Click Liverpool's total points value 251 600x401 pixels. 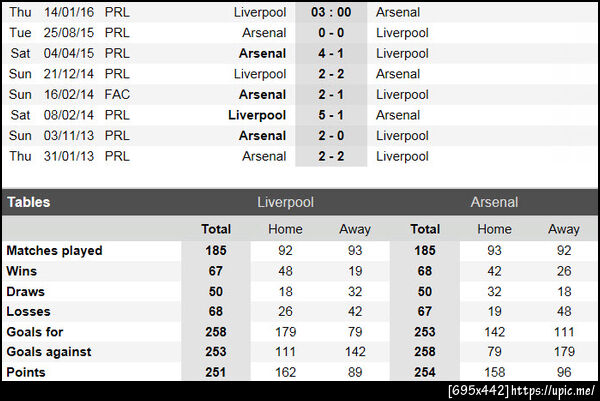coord(216,372)
